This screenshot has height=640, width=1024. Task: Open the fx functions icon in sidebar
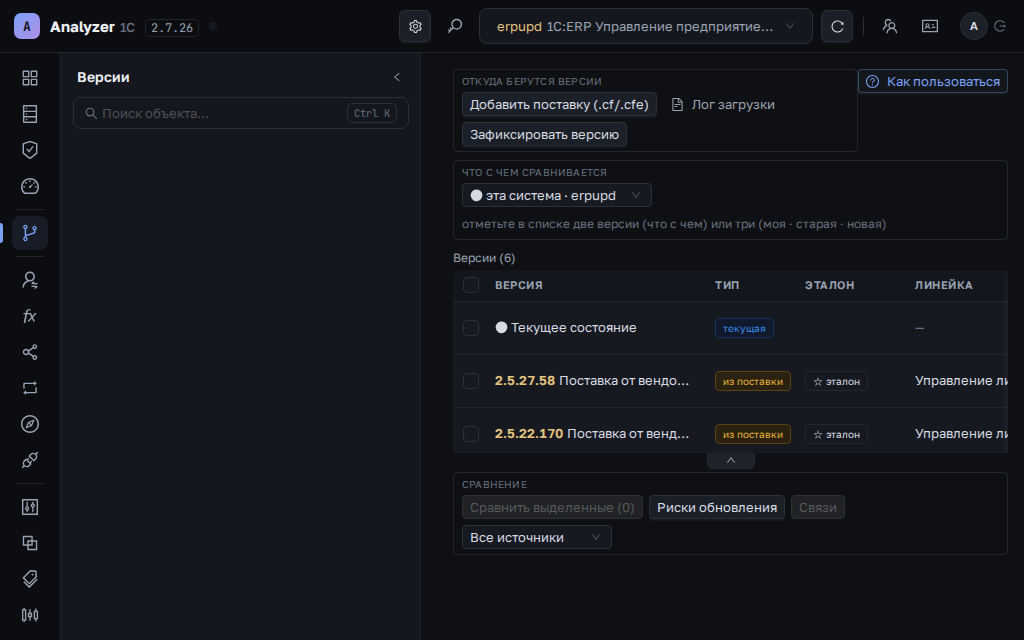(30, 316)
